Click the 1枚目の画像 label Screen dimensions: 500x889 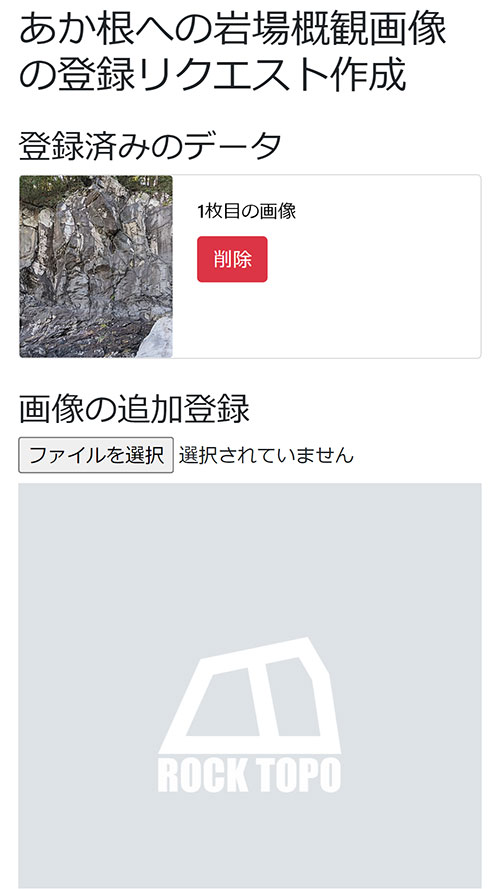pyautogui.click(x=247, y=211)
